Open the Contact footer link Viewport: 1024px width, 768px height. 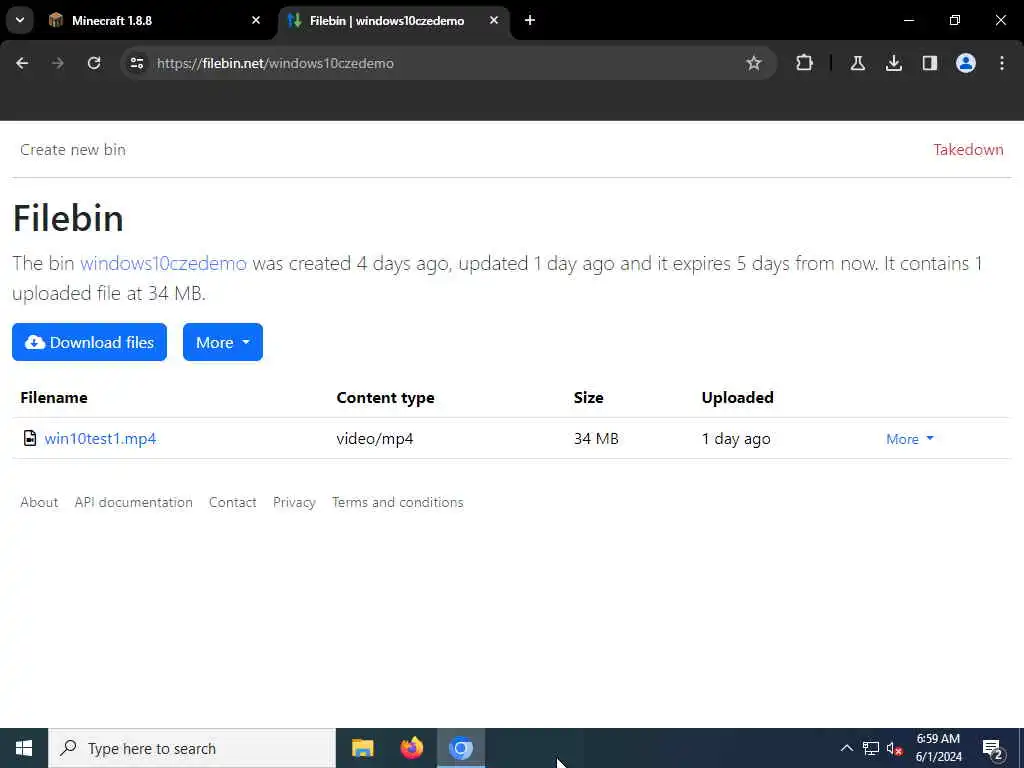(x=232, y=502)
